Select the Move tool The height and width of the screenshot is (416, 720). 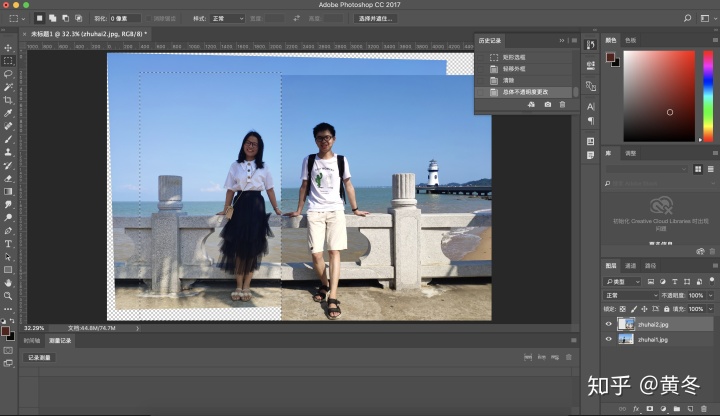pyautogui.click(x=8, y=47)
